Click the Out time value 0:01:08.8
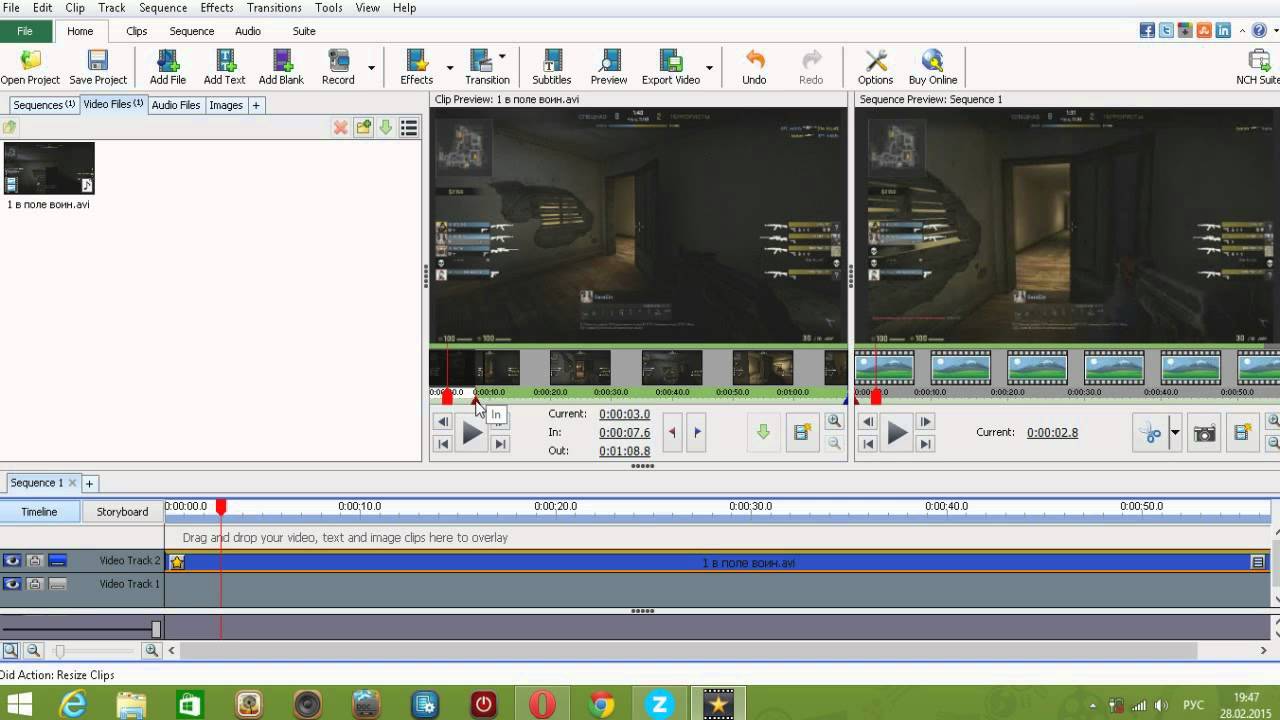 click(624, 451)
